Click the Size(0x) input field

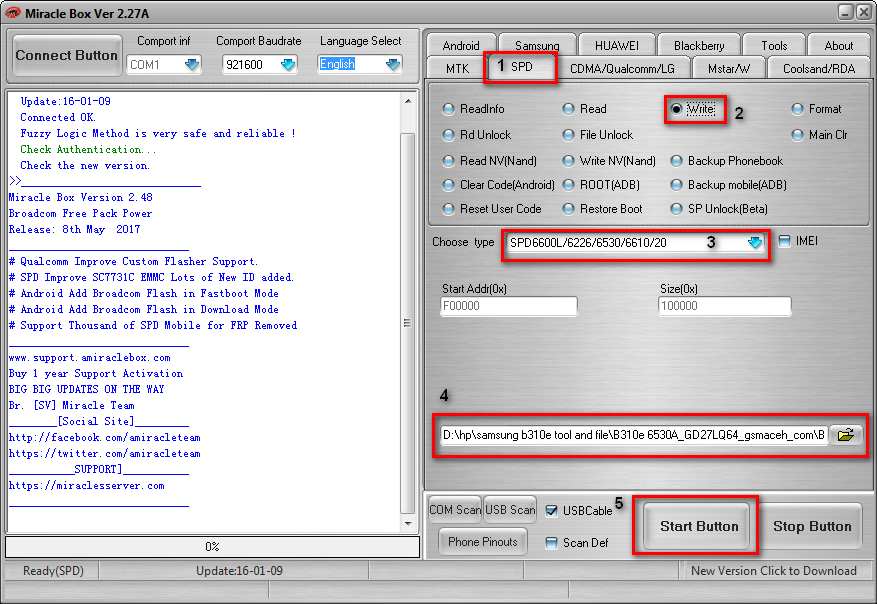(725, 306)
